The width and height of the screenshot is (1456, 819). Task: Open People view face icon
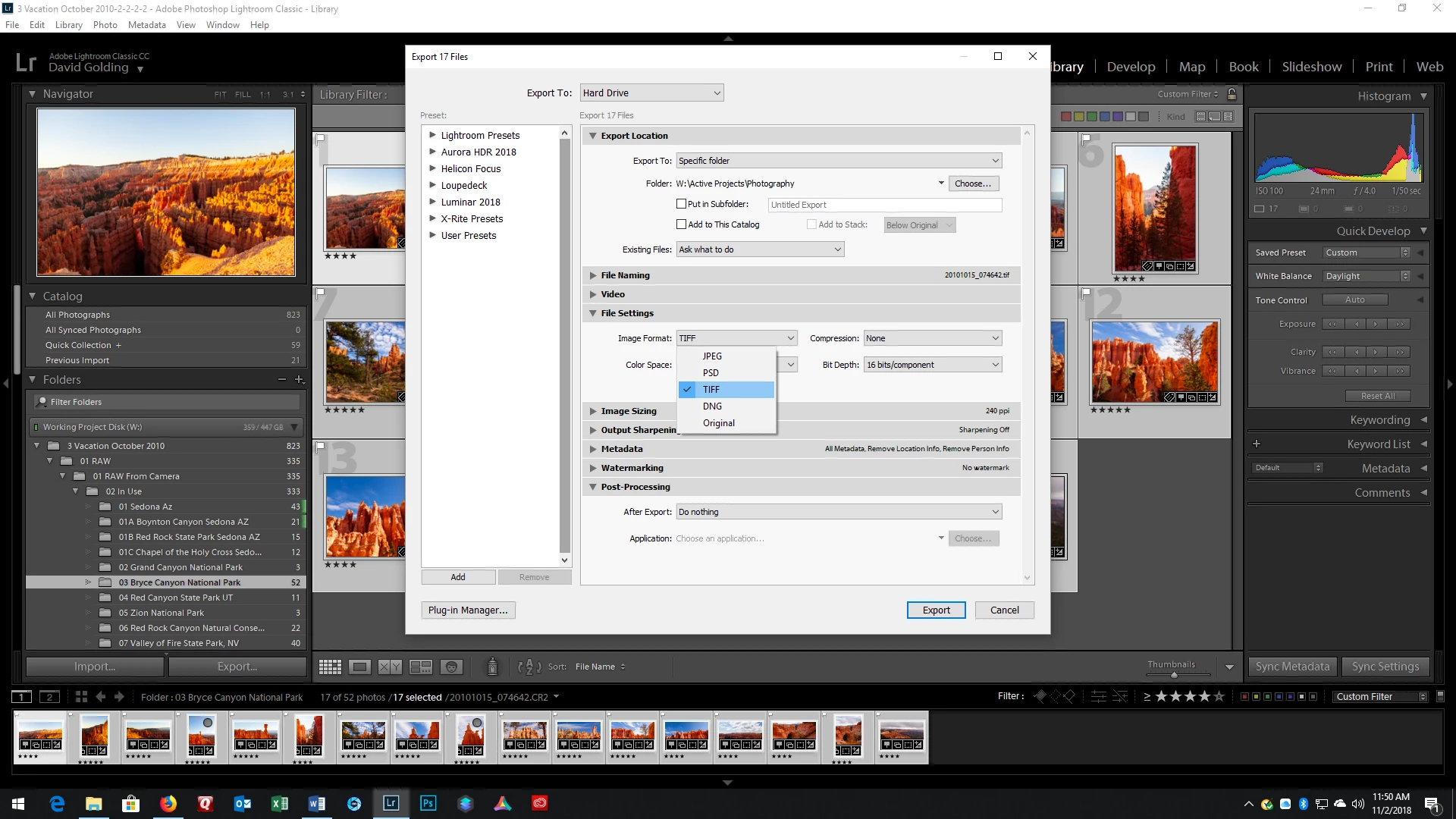451,667
